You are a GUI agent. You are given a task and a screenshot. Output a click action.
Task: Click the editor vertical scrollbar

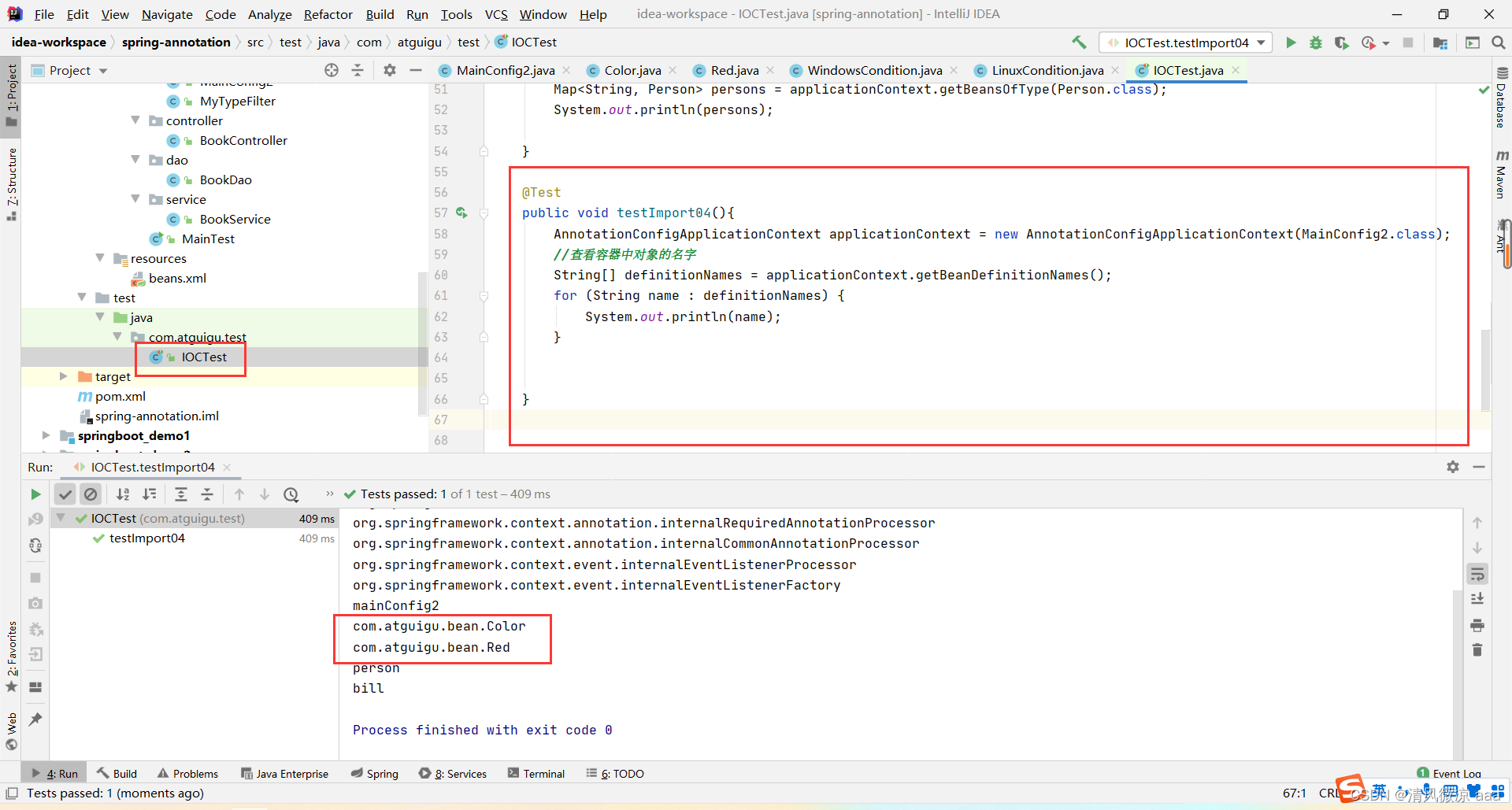[1485, 370]
